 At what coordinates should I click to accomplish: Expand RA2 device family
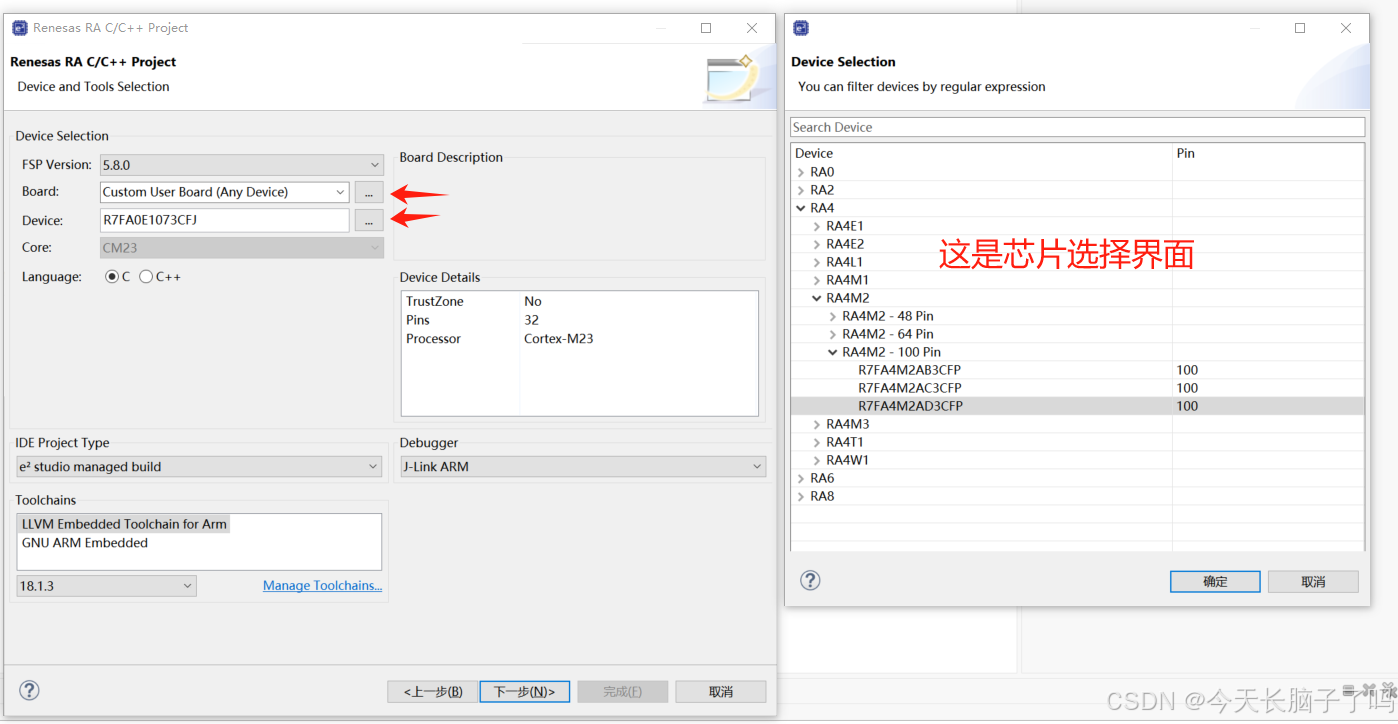coord(801,190)
